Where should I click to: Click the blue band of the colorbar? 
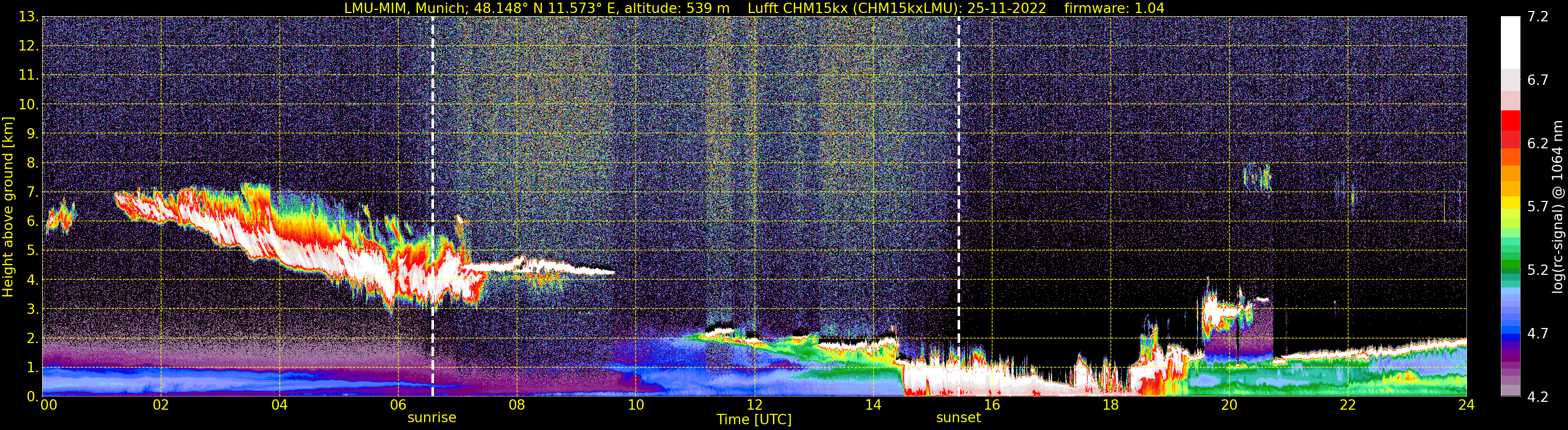click(1511, 336)
